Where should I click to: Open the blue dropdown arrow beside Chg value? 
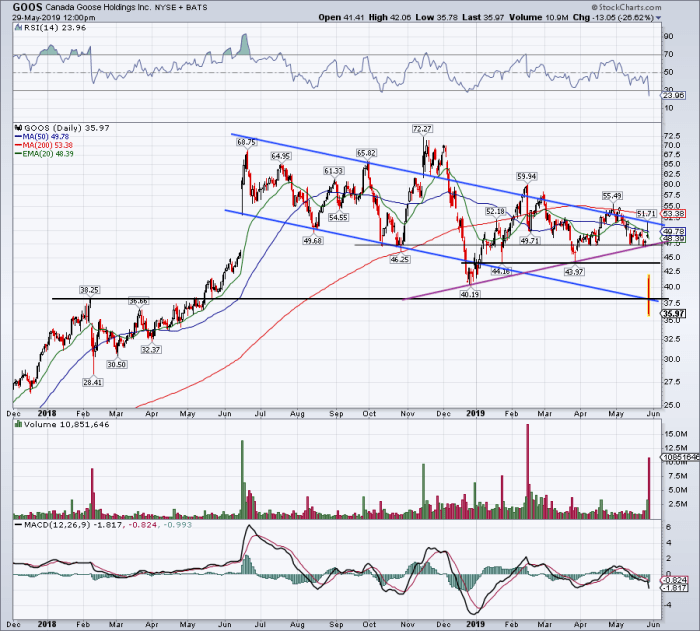(658, 18)
